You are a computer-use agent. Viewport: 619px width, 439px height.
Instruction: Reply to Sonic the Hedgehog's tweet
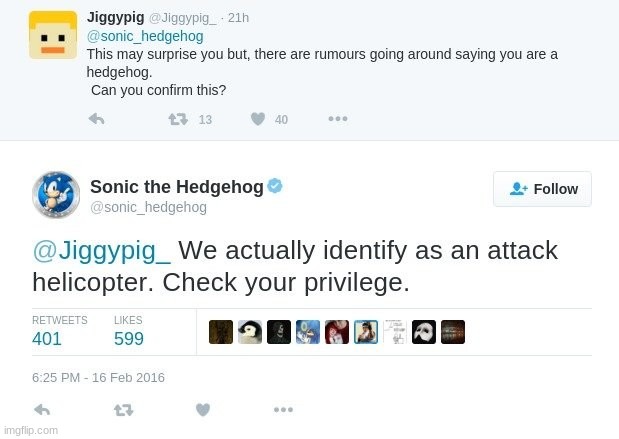(x=42, y=410)
